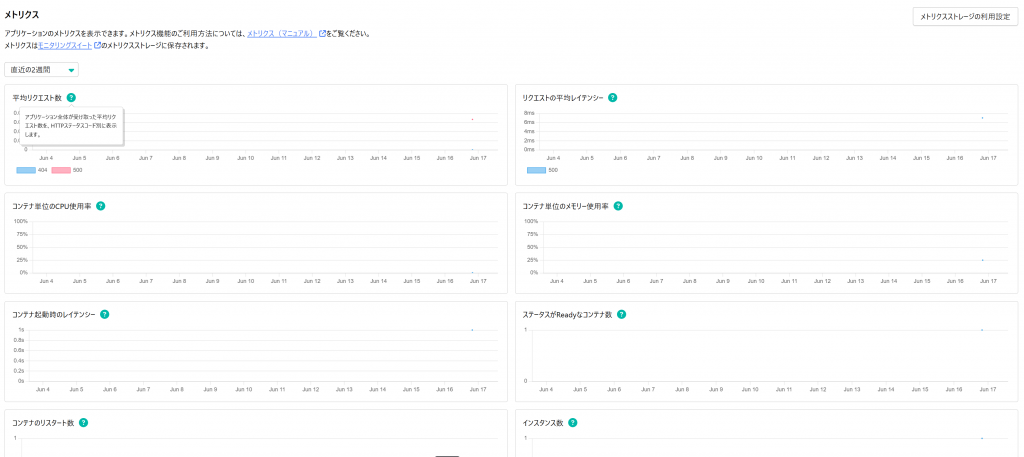Click Jun 12 axis label in コンテナ単位のCPU使用率 chart
Screen dimensions: 1024x457
(312, 281)
